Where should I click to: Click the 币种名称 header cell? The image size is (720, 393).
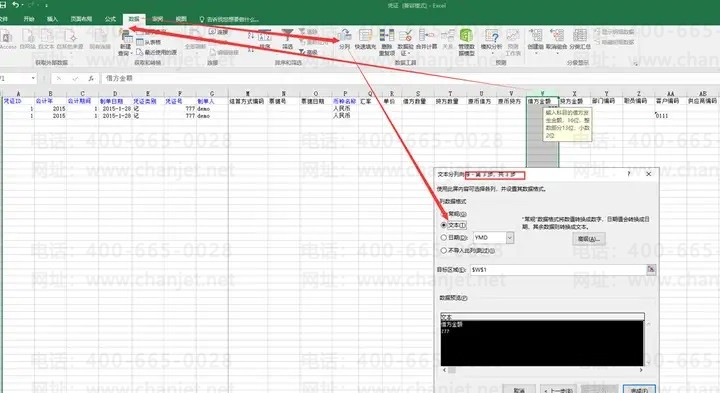click(x=345, y=101)
